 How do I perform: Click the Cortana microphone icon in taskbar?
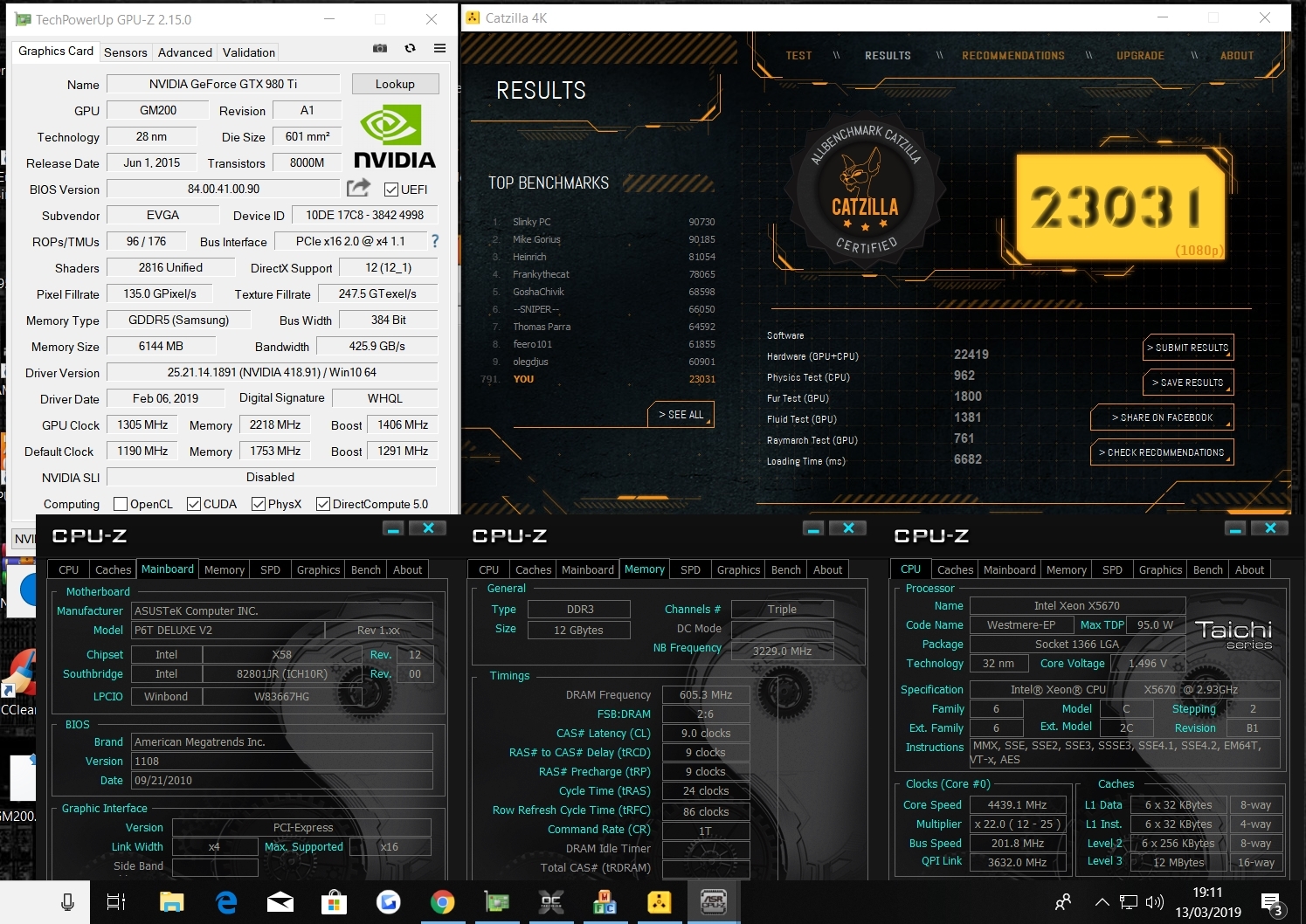click(x=67, y=902)
